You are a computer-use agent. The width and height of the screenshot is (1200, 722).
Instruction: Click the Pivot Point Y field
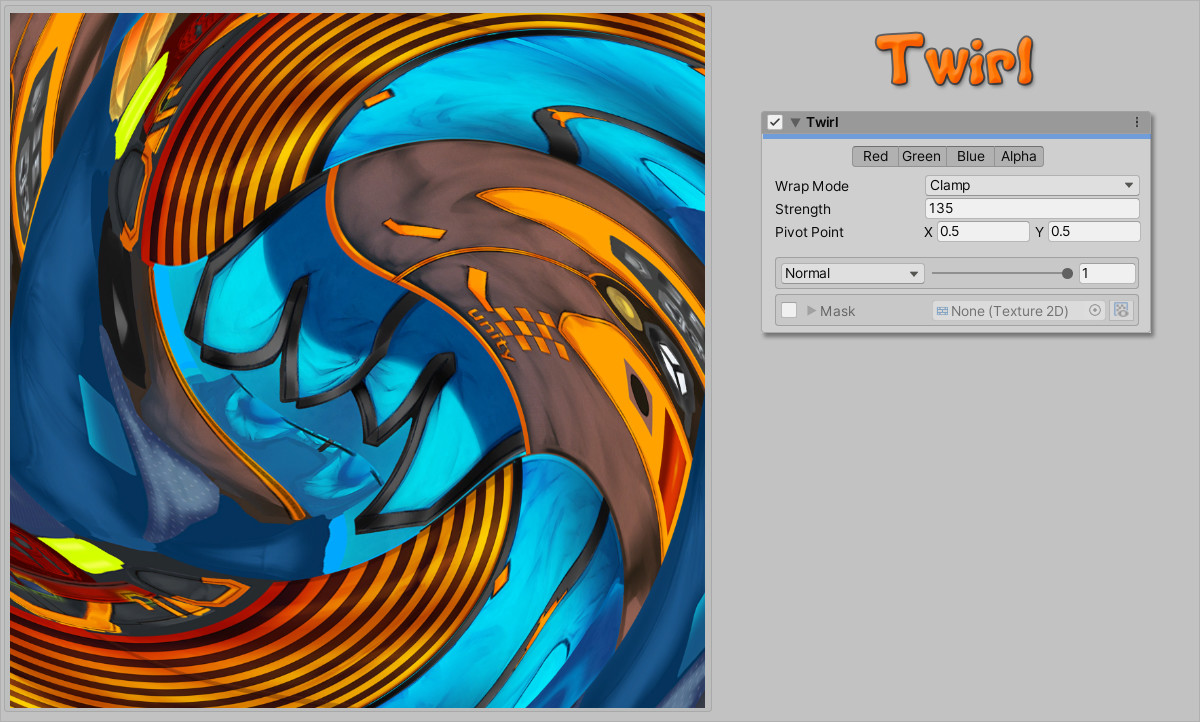pos(1094,232)
